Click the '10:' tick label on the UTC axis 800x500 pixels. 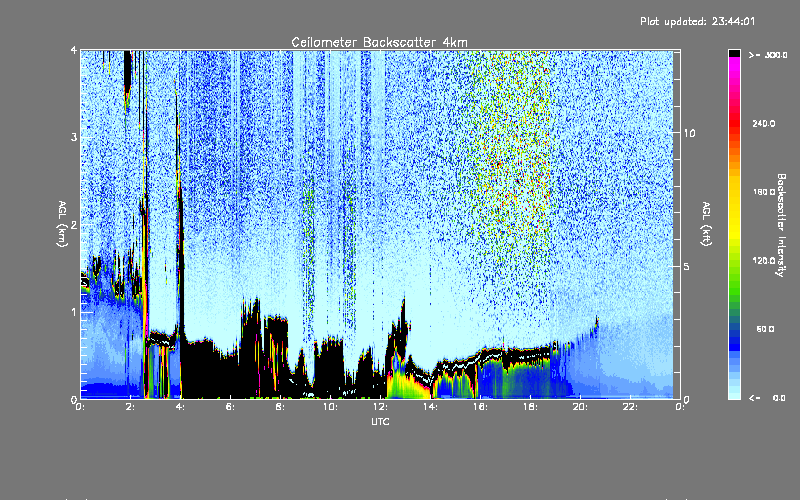pos(330,407)
